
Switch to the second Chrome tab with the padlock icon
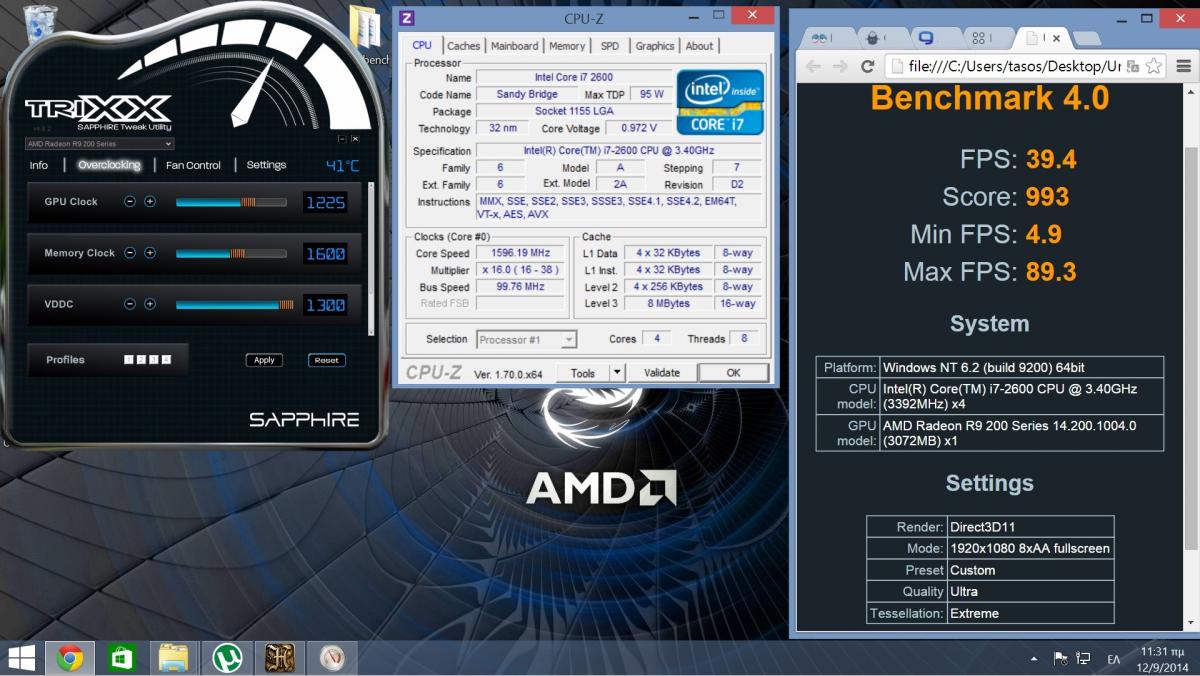pyautogui.click(x=880, y=38)
